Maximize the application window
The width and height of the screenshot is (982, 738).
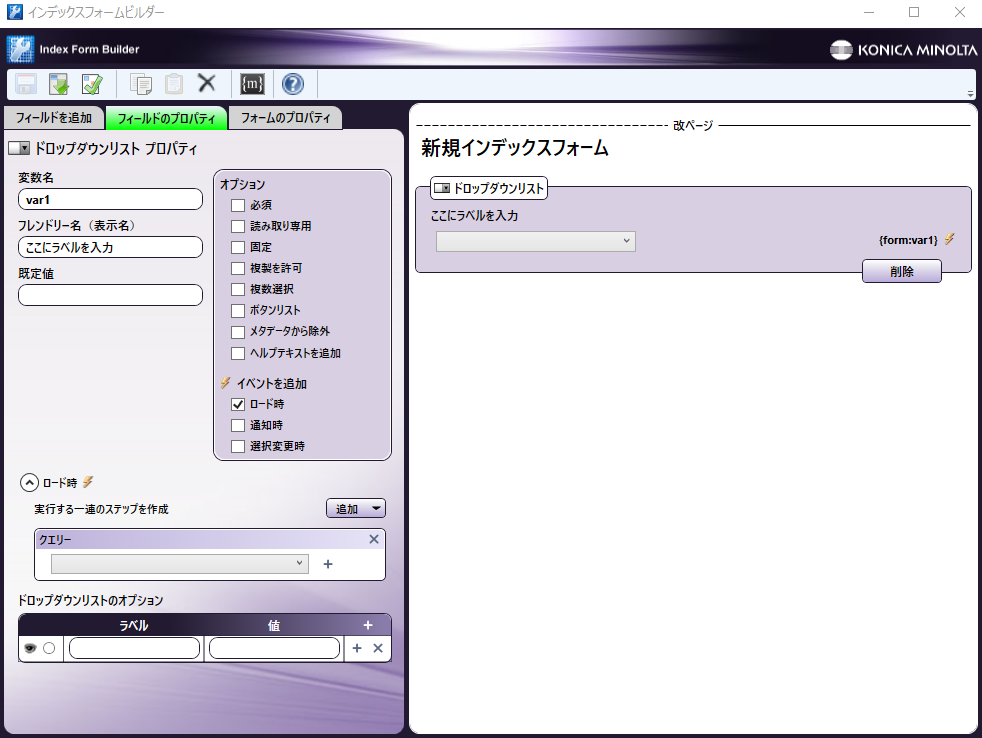pos(914,13)
